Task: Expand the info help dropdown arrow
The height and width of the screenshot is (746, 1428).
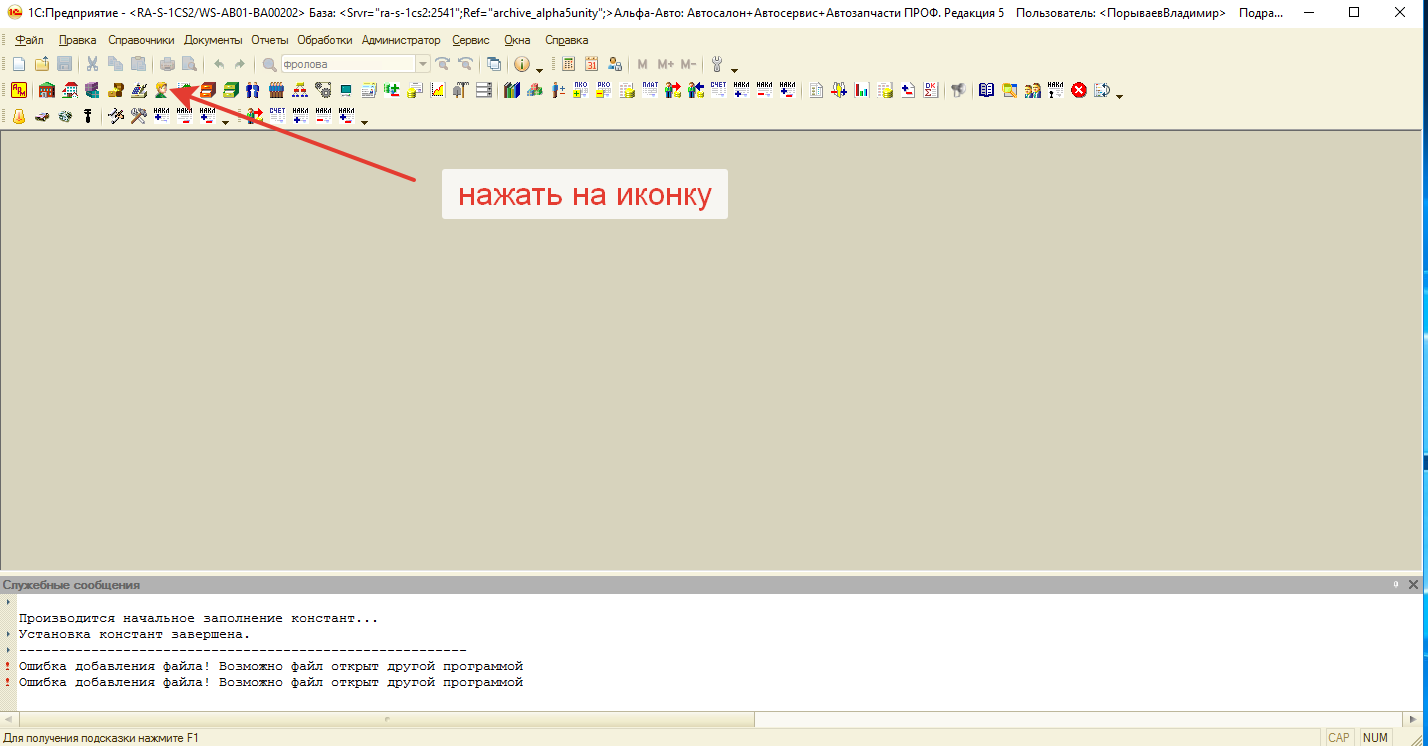Action: (x=540, y=69)
